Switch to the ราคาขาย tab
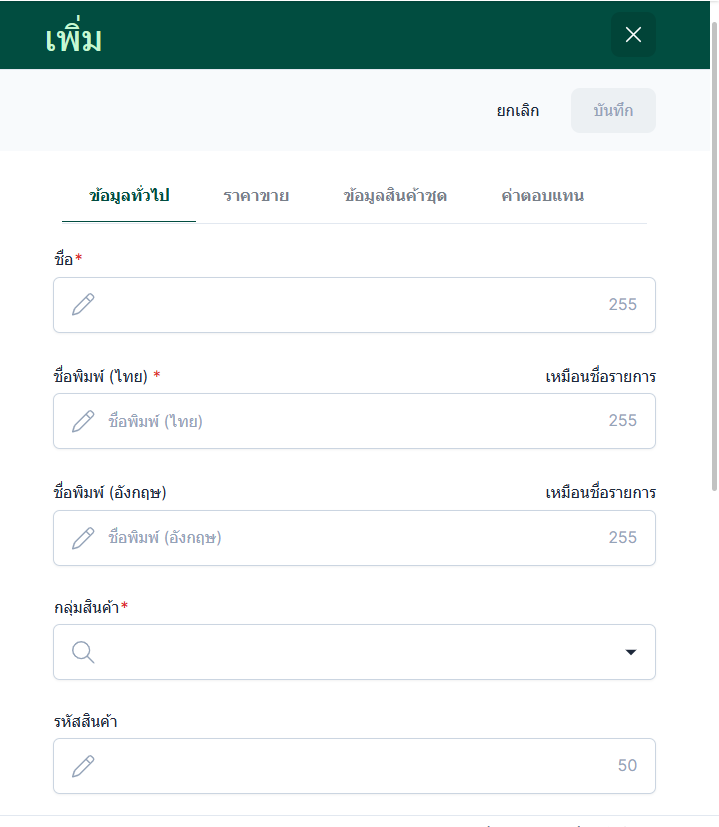 pos(256,196)
